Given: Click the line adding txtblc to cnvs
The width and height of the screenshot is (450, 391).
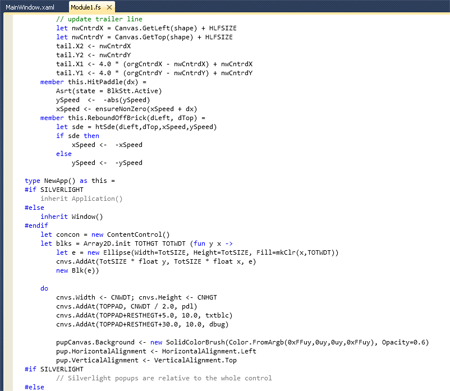Looking at the screenshot, I should click(144, 316).
